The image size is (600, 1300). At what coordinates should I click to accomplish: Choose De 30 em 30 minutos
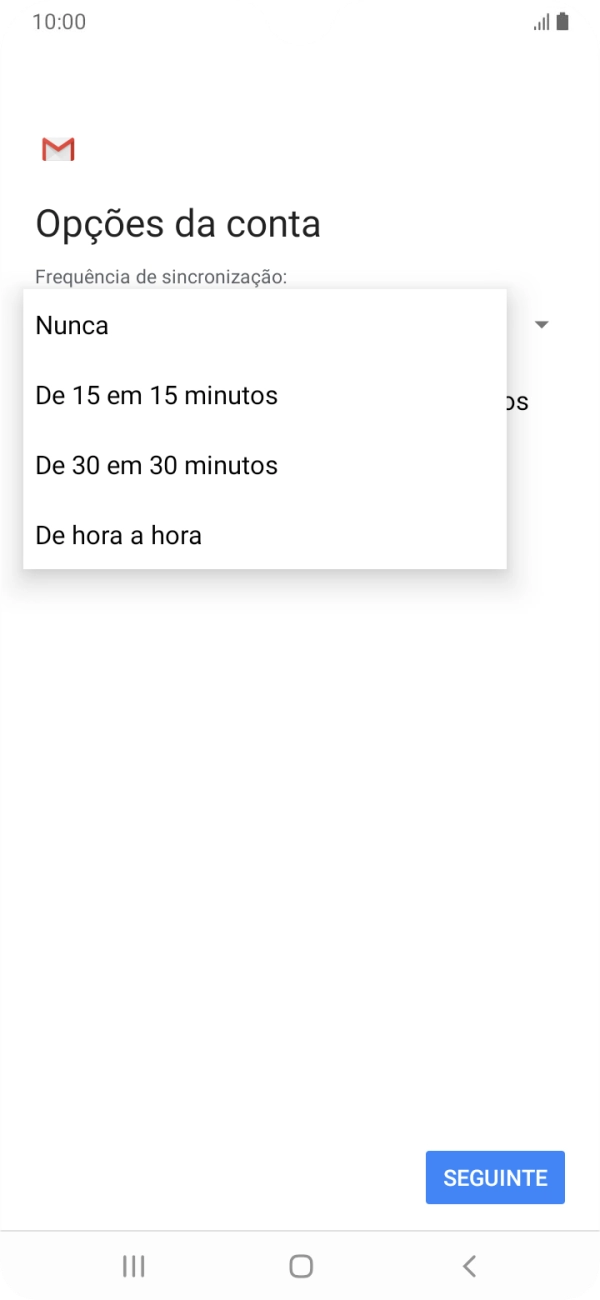[x=155, y=465]
